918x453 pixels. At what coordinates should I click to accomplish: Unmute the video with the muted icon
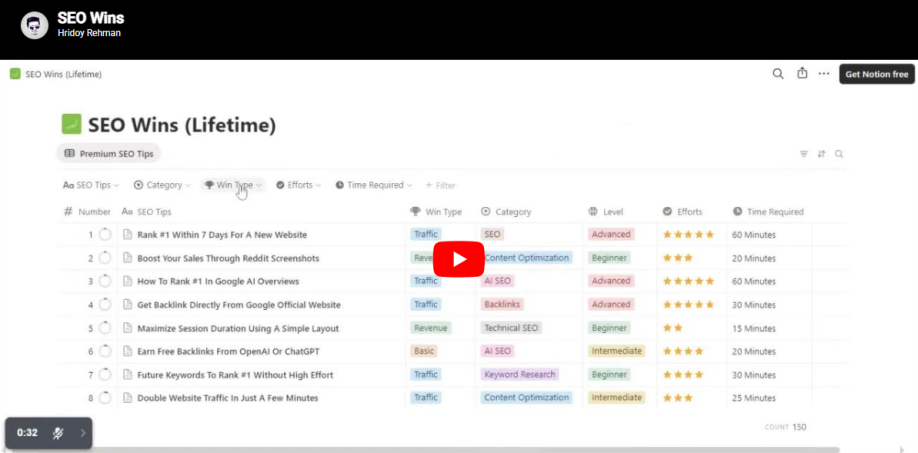[x=58, y=433]
